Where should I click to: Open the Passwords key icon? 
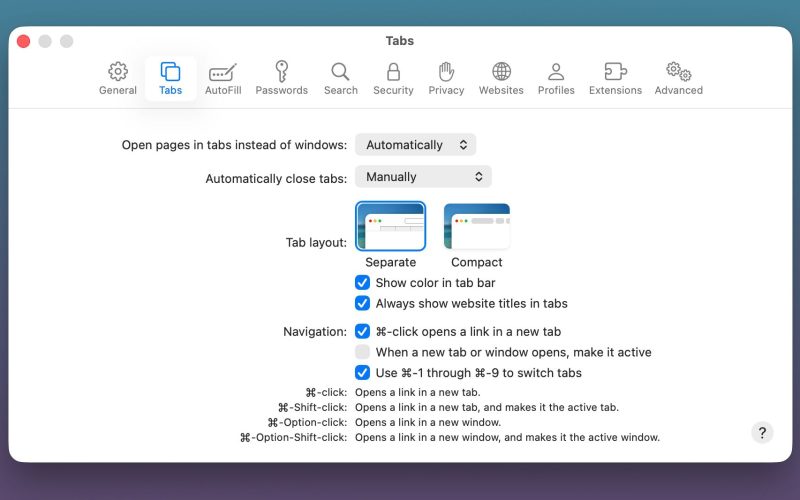click(282, 79)
